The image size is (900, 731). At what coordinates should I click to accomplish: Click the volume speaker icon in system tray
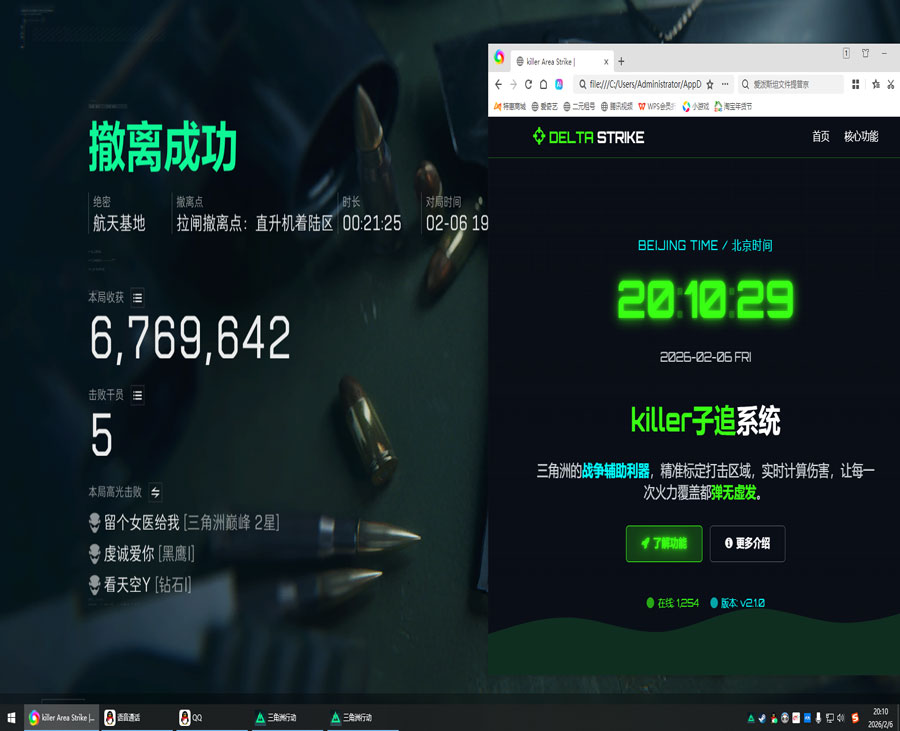tap(840, 717)
